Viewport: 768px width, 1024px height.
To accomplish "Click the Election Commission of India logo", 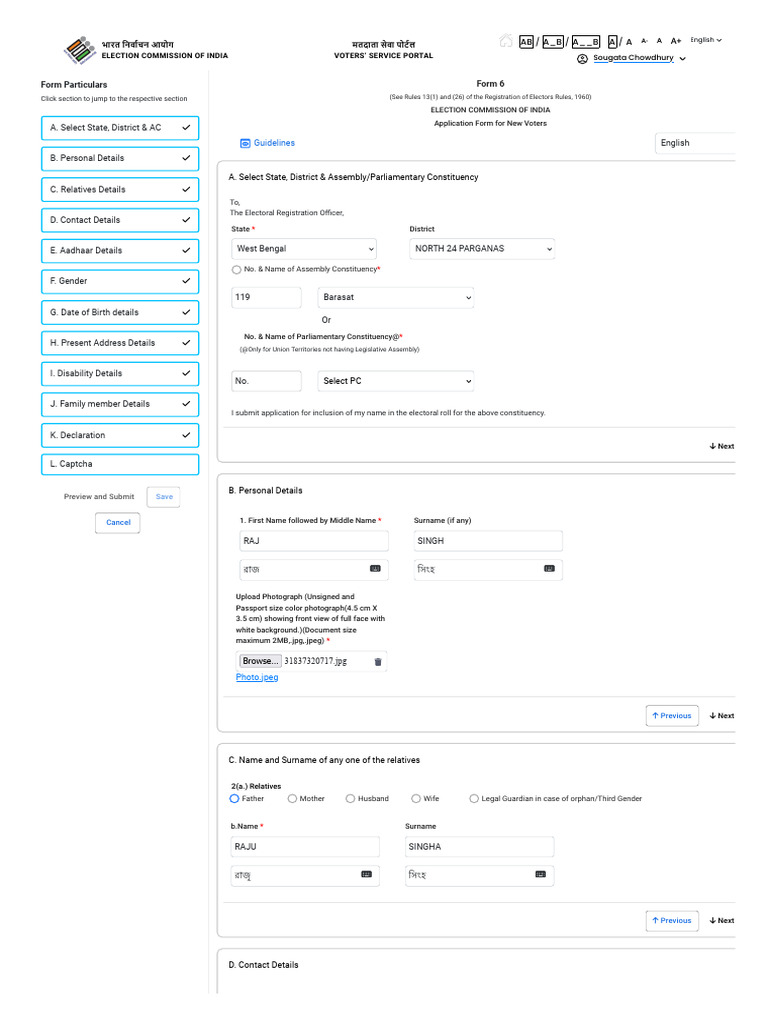I will (x=80, y=50).
